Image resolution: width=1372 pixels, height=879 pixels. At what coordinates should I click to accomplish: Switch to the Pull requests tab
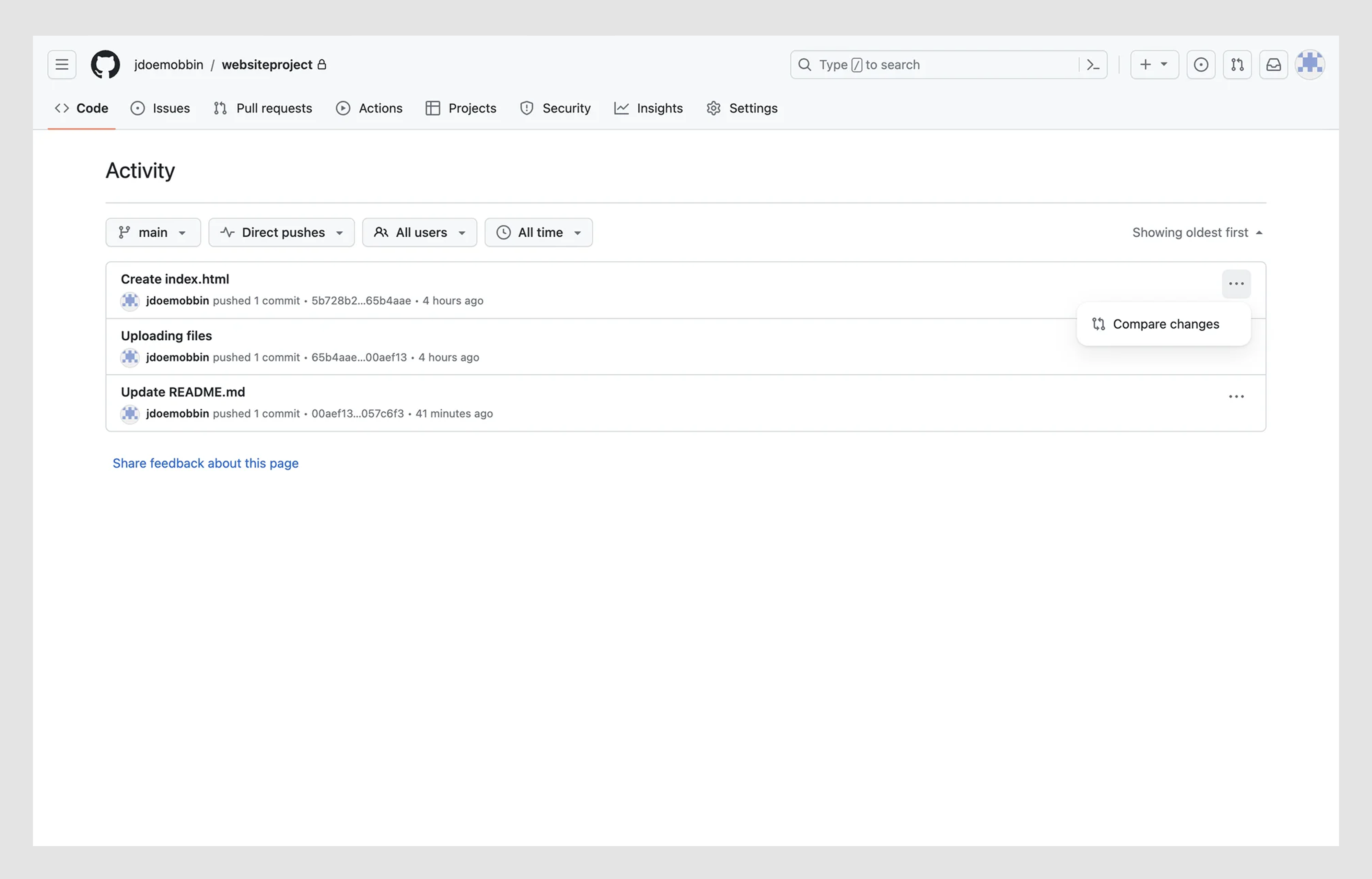pyautogui.click(x=263, y=108)
